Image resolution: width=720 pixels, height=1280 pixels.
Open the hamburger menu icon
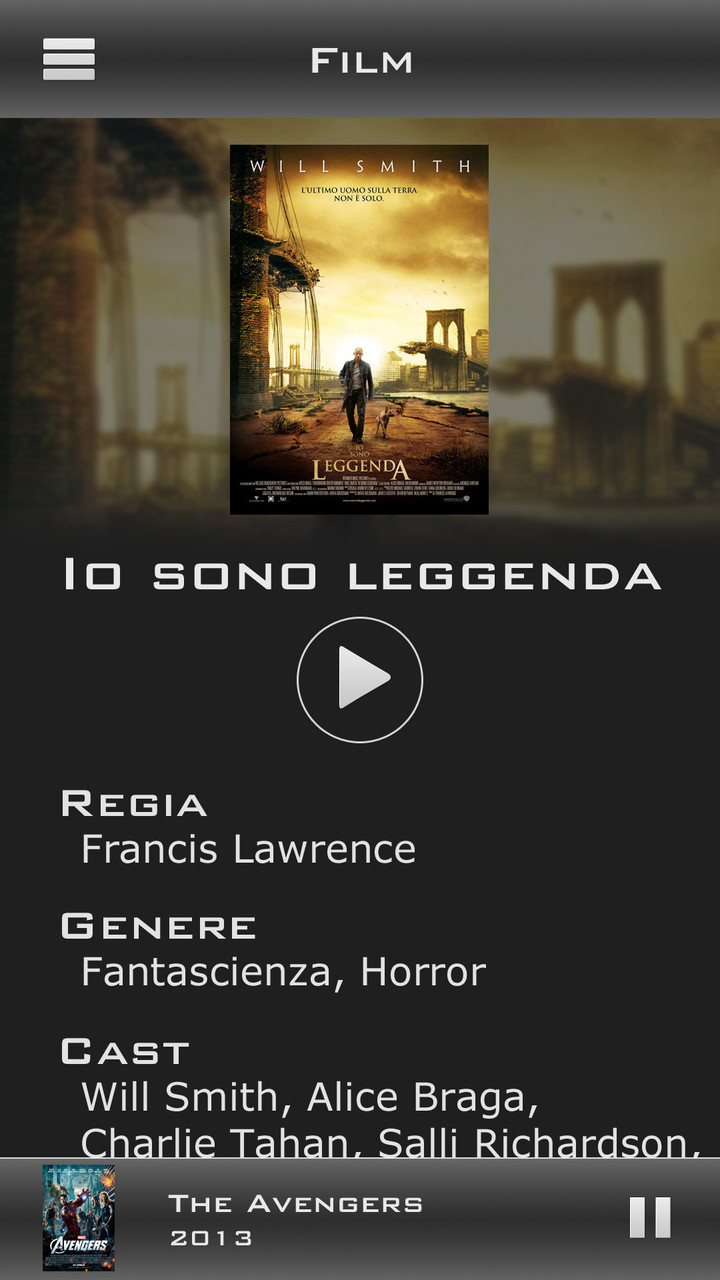coord(69,59)
